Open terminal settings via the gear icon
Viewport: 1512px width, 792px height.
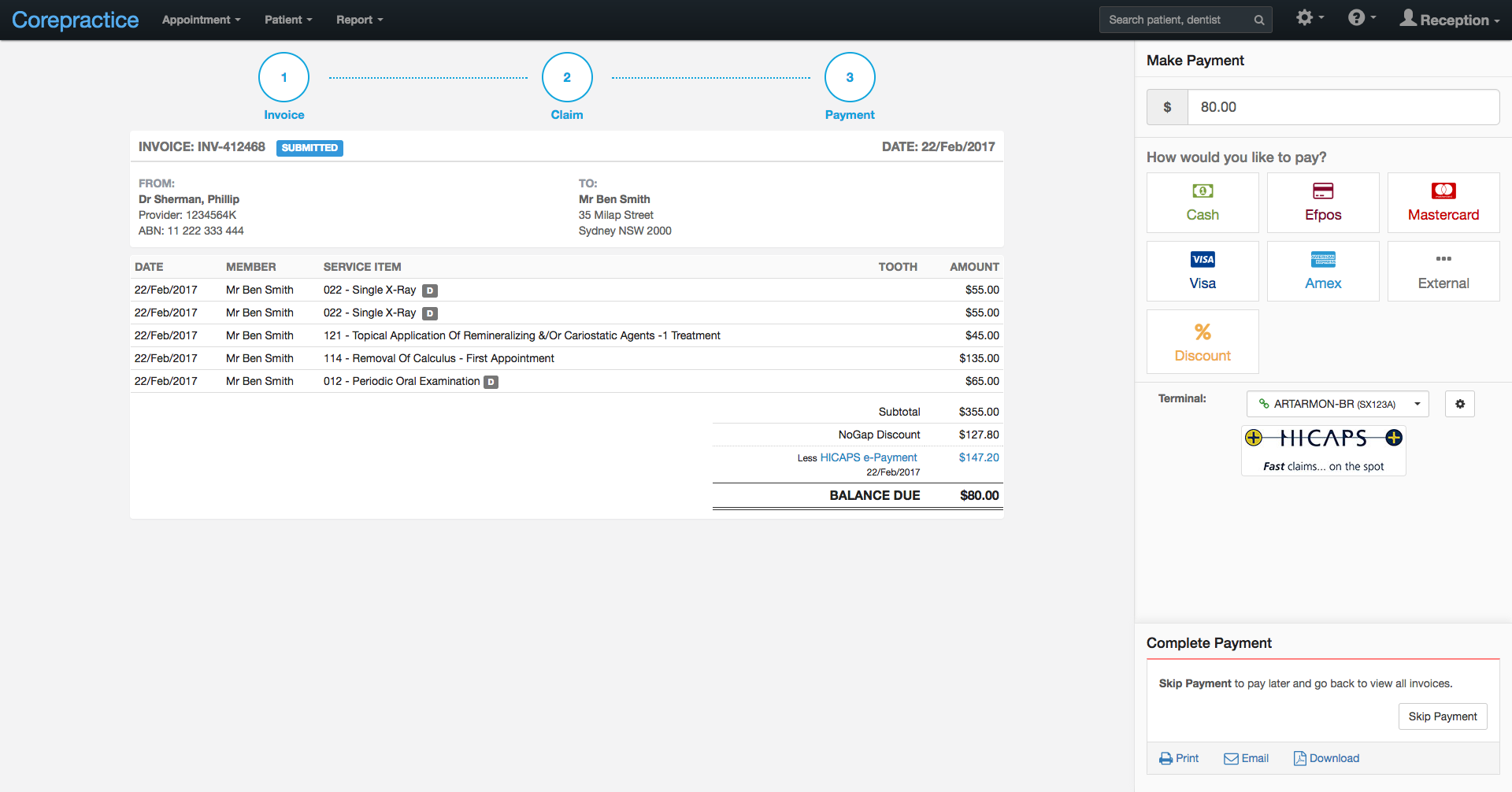tap(1460, 403)
